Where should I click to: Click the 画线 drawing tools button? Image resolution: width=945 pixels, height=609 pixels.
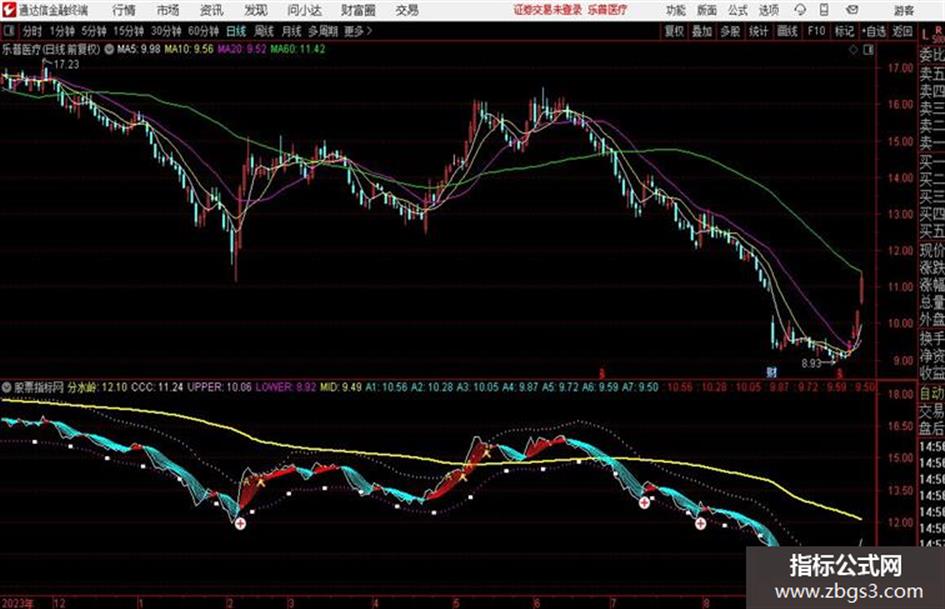[787, 31]
